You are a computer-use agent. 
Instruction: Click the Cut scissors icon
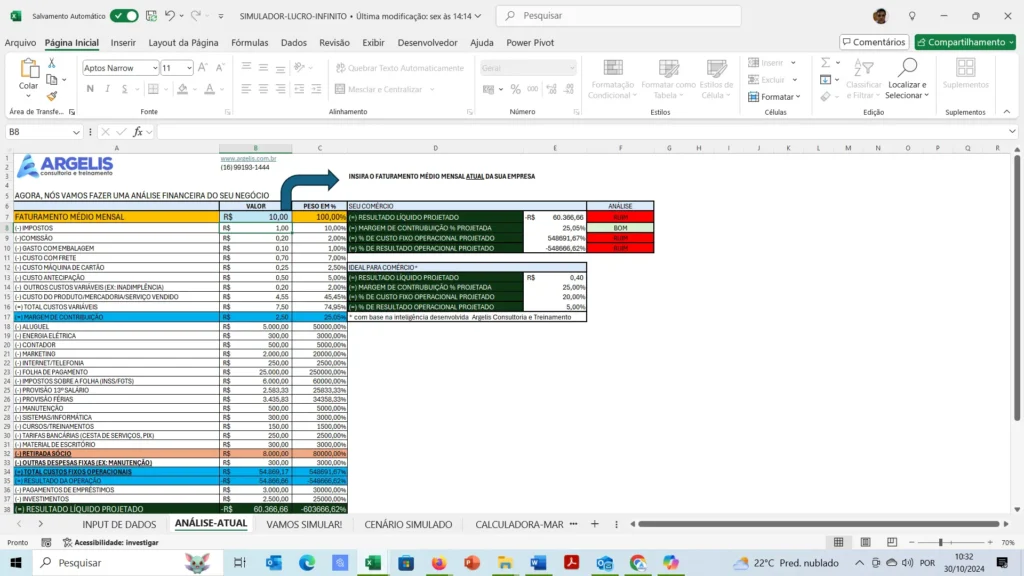[52, 63]
